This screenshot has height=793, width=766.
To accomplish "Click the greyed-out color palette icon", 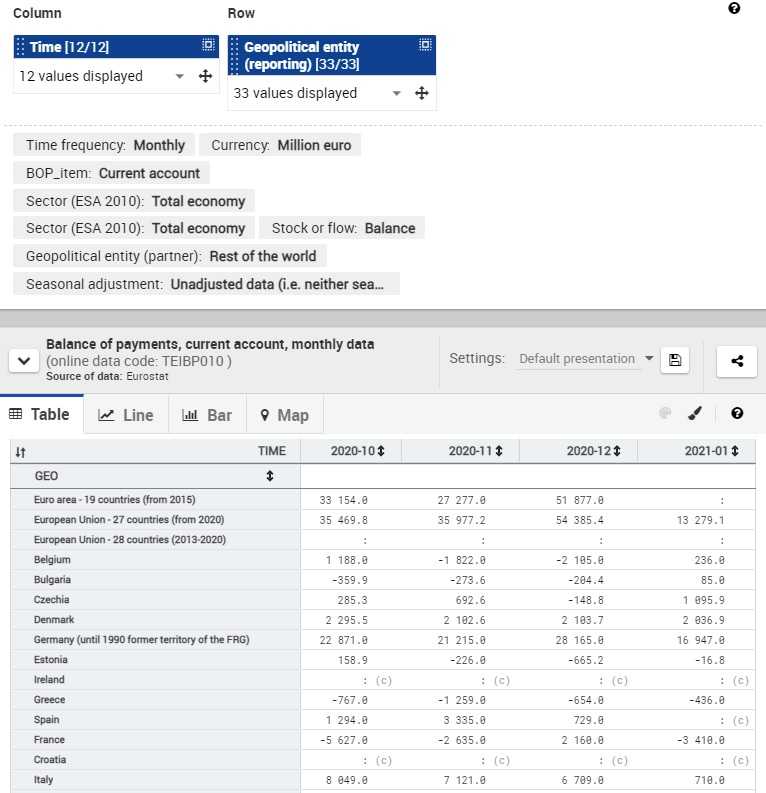I will pos(665,414).
